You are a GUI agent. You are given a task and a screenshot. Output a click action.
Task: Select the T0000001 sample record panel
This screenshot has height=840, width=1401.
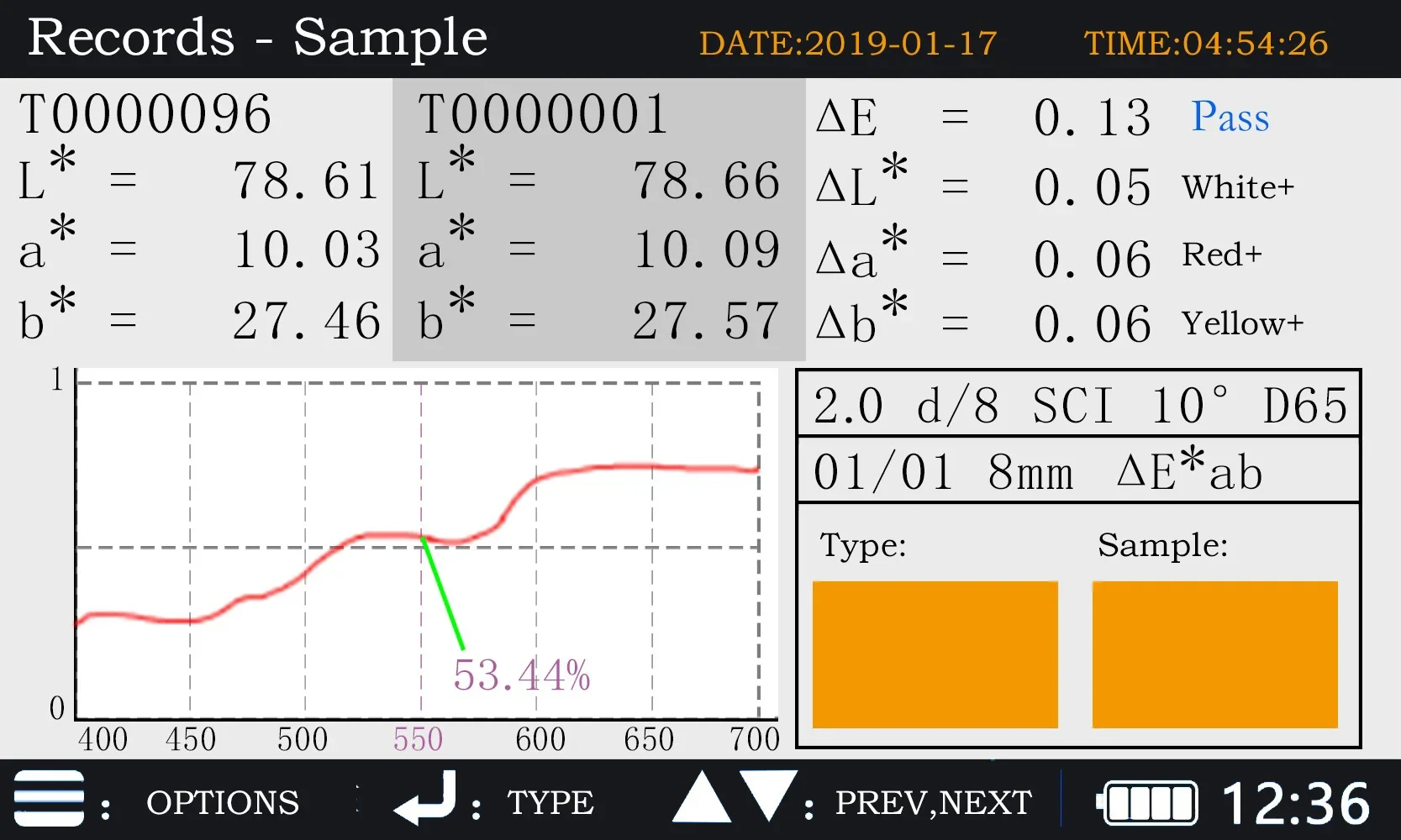point(599,220)
